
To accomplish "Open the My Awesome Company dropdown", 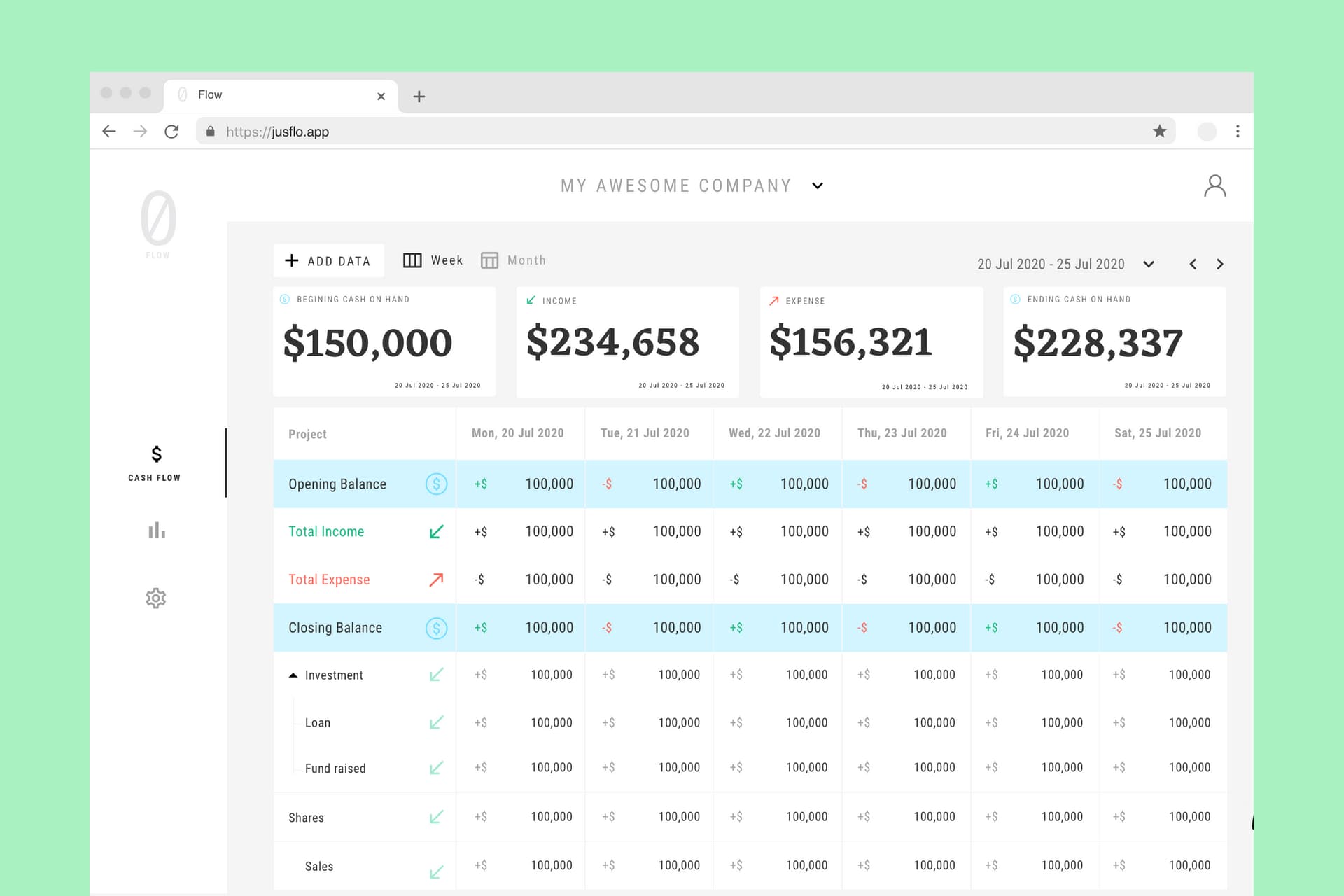I will 817,186.
